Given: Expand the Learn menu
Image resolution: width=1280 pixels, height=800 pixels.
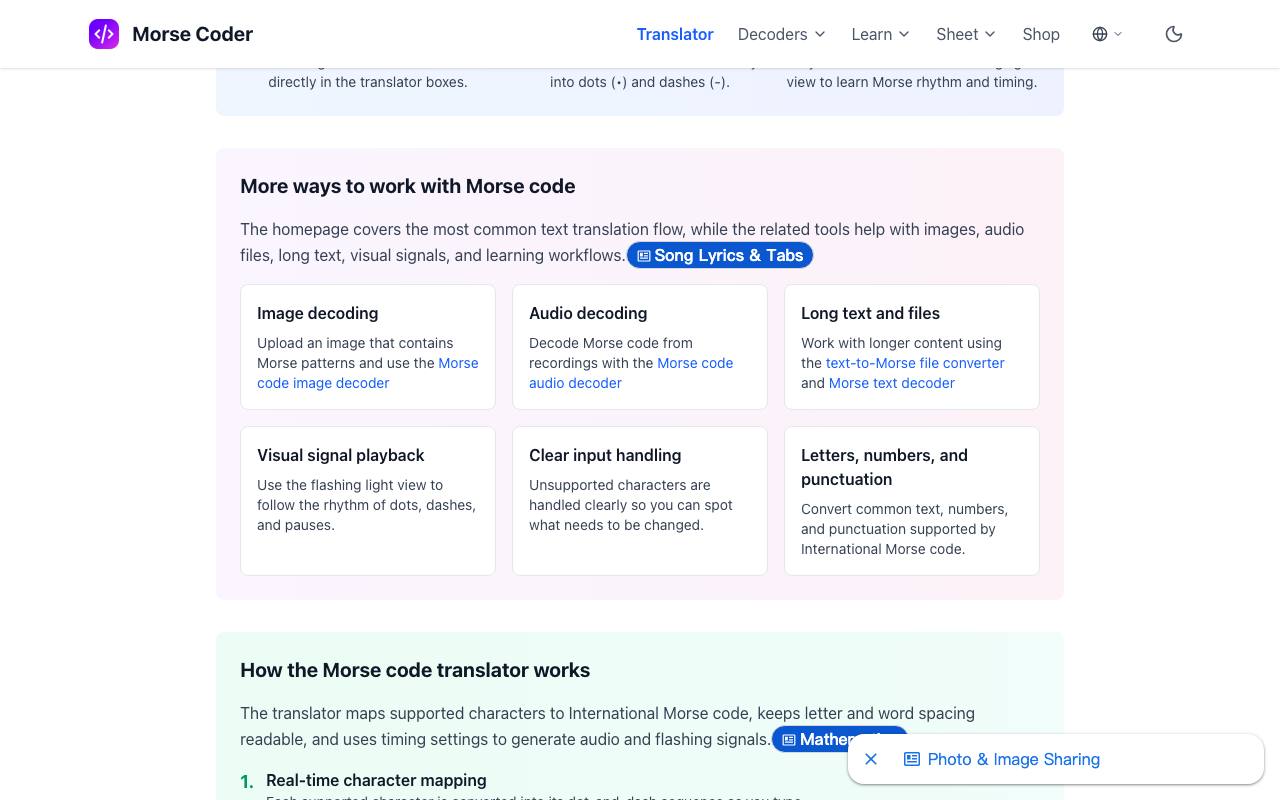Looking at the screenshot, I should pos(880,34).
